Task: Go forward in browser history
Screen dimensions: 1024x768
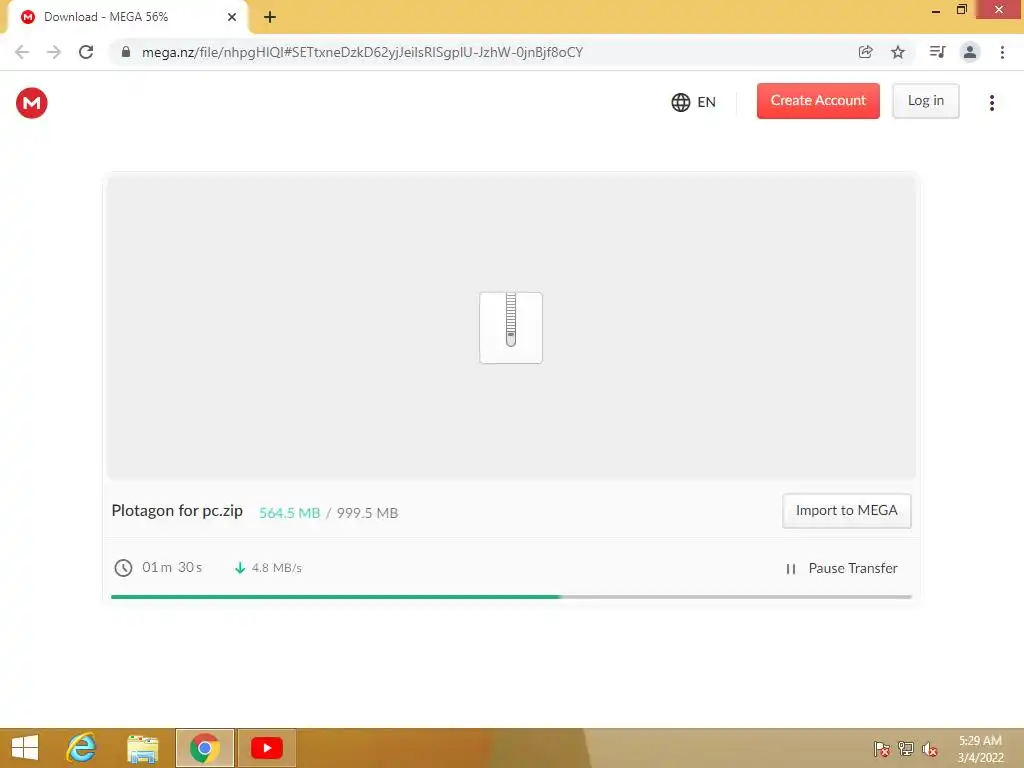Action: (x=54, y=52)
